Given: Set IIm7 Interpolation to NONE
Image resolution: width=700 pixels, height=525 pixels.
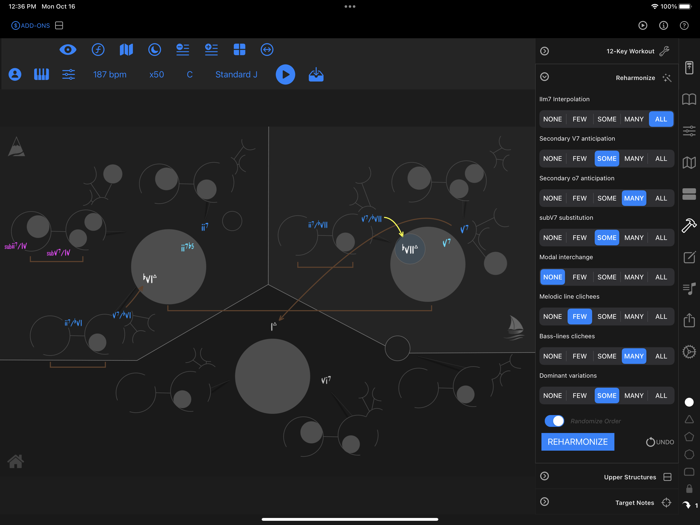Looking at the screenshot, I should (x=552, y=119).
